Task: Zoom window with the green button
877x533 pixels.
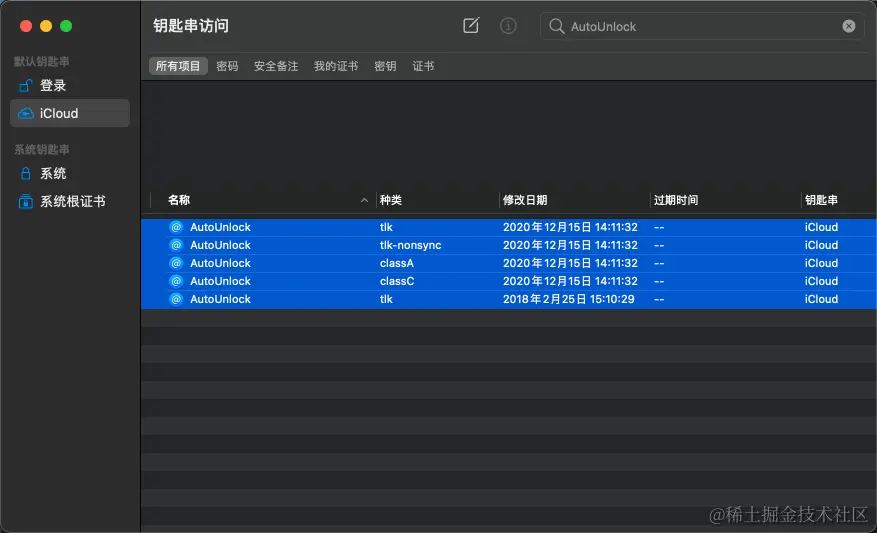Action: click(66, 26)
